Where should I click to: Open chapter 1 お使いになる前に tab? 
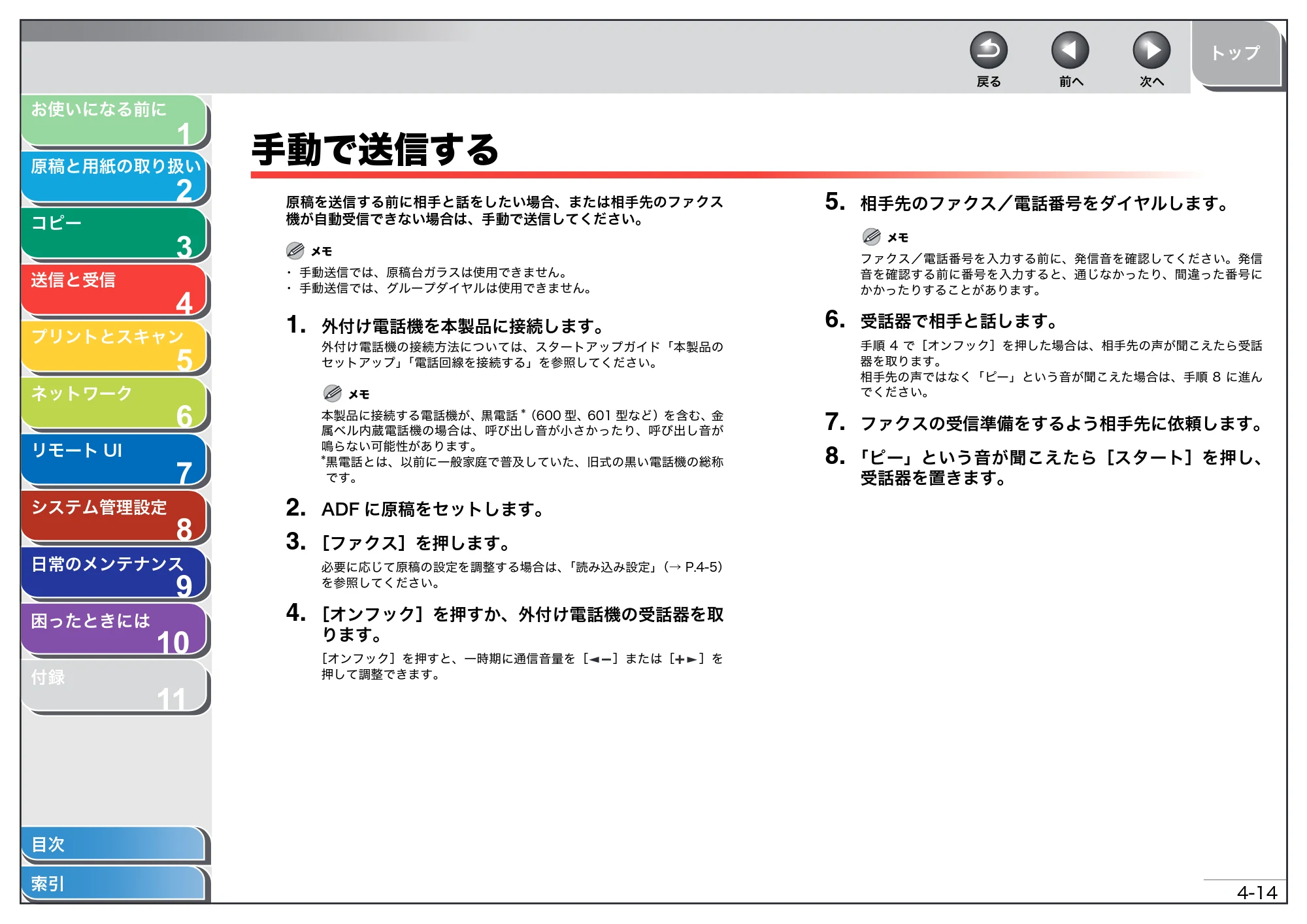point(114,121)
